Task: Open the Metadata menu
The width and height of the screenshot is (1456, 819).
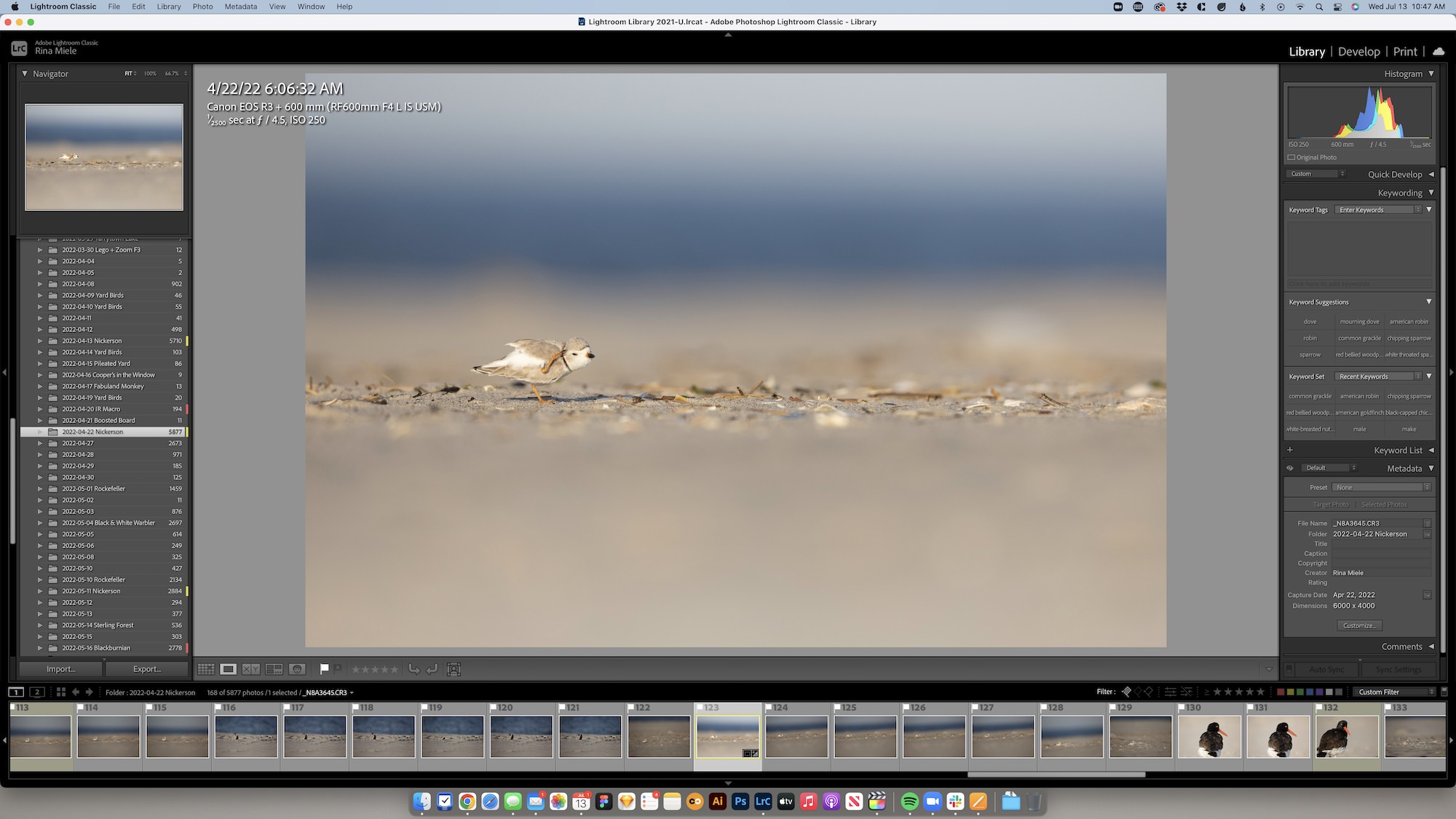Action: (x=240, y=7)
